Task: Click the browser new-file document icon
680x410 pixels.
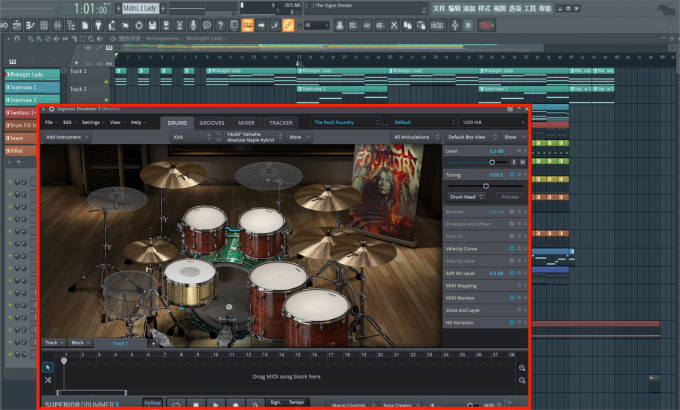Action: tap(85, 26)
